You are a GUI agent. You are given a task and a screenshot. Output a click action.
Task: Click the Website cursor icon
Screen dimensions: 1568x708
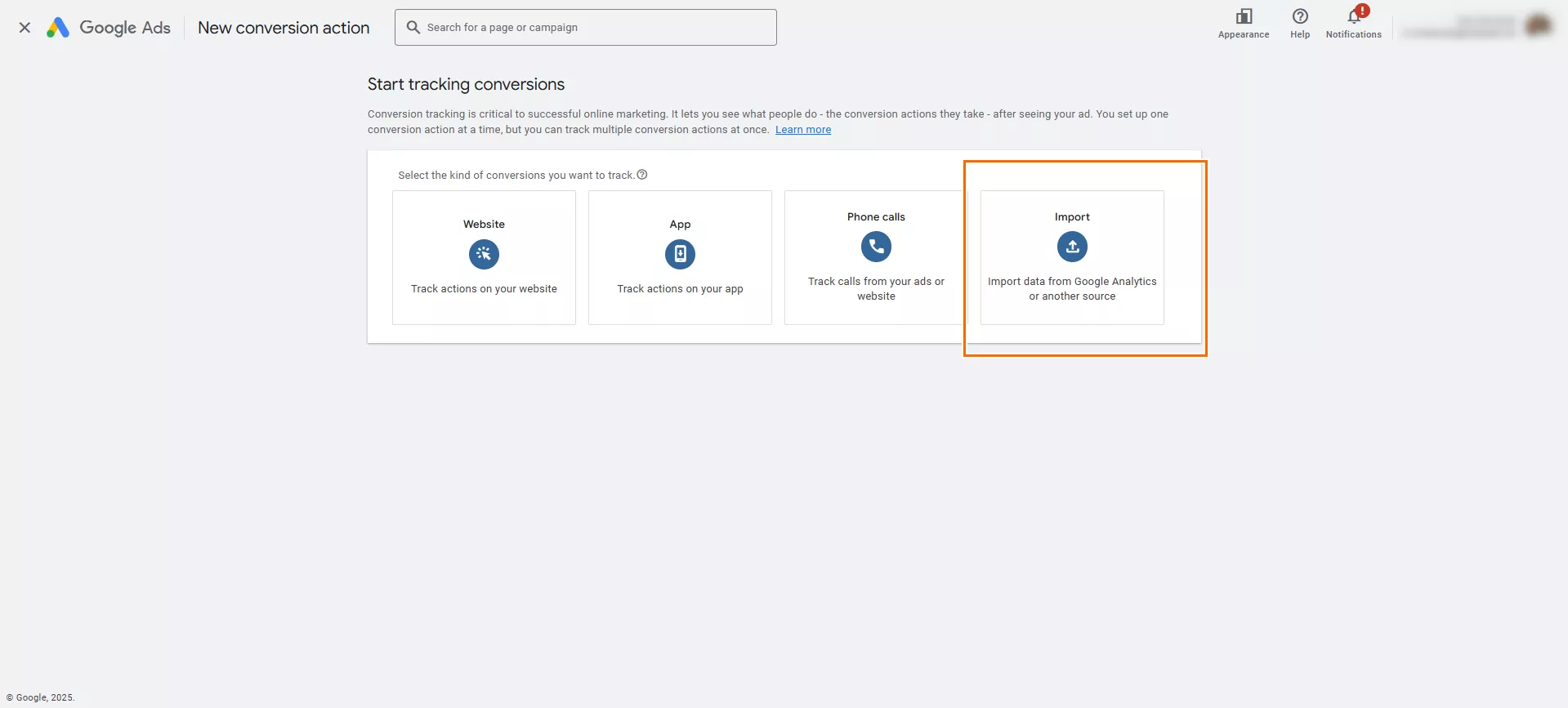coord(484,254)
